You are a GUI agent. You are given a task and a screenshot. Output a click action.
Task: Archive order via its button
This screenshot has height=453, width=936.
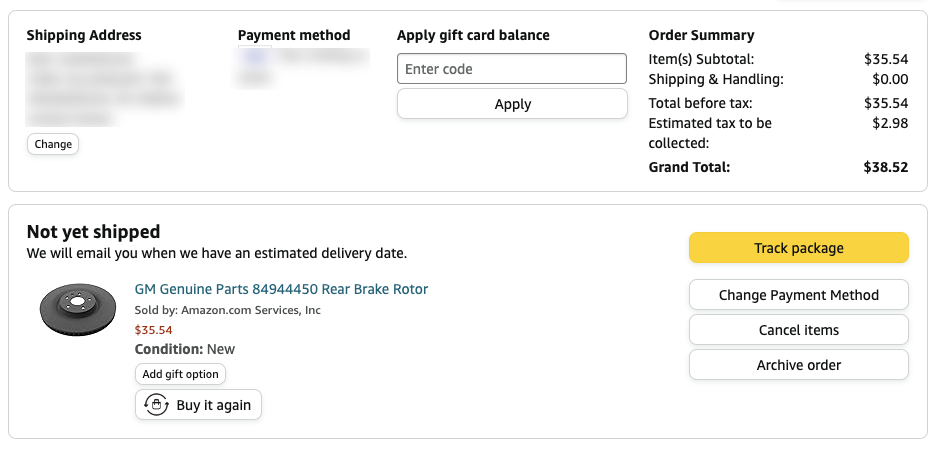[799, 365]
